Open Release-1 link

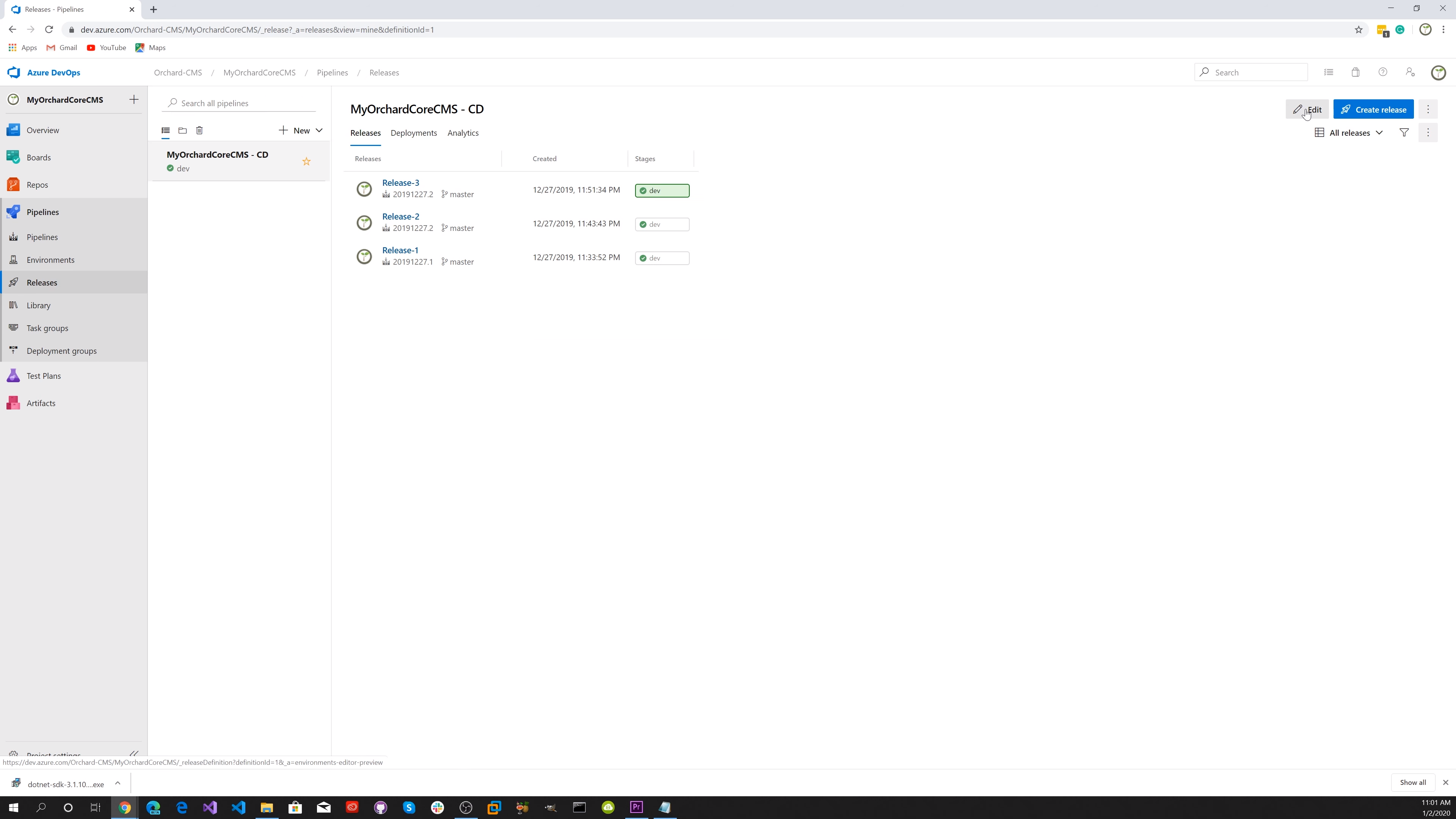400,250
